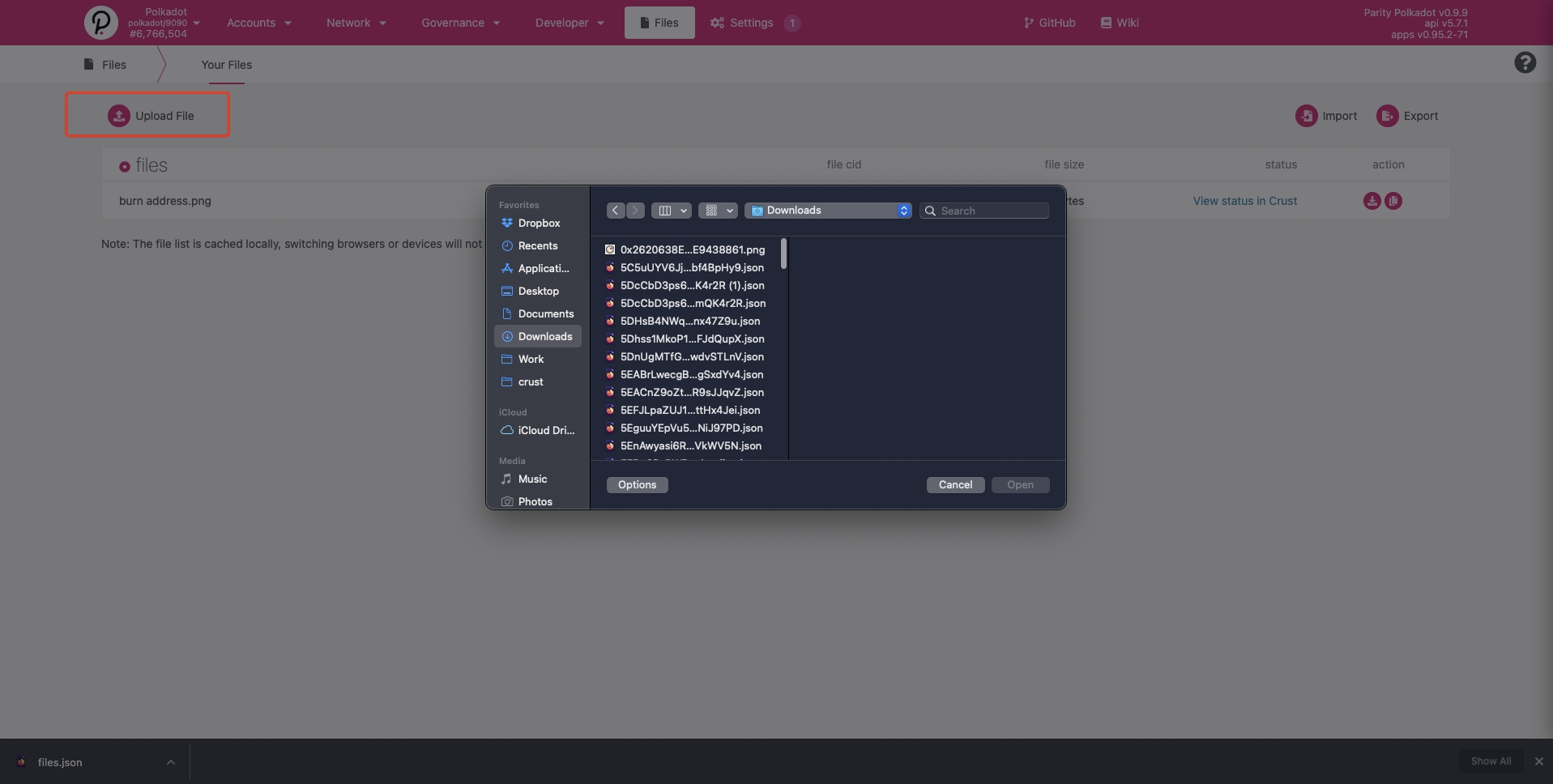Open the Settings tab in navbar
This screenshot has width=1553, height=784.
[751, 23]
